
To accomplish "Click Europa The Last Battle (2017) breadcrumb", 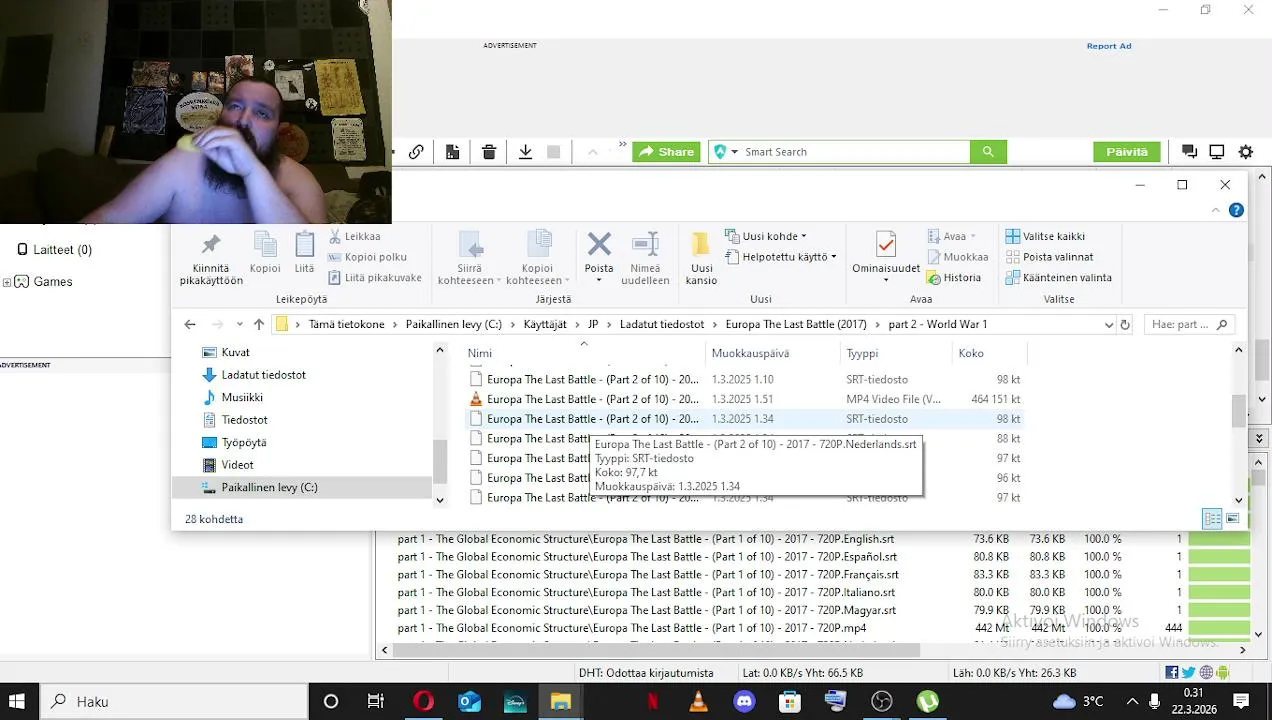I will point(796,325).
